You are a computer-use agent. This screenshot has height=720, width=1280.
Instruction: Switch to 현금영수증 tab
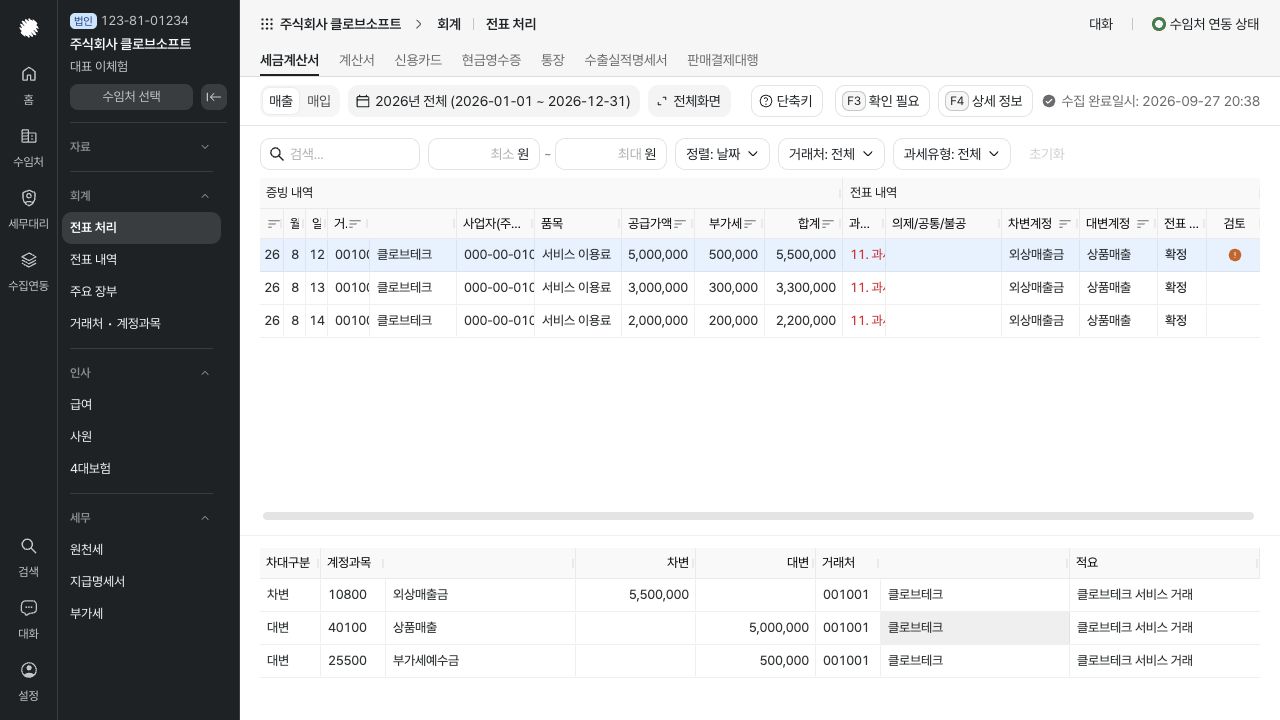(491, 60)
